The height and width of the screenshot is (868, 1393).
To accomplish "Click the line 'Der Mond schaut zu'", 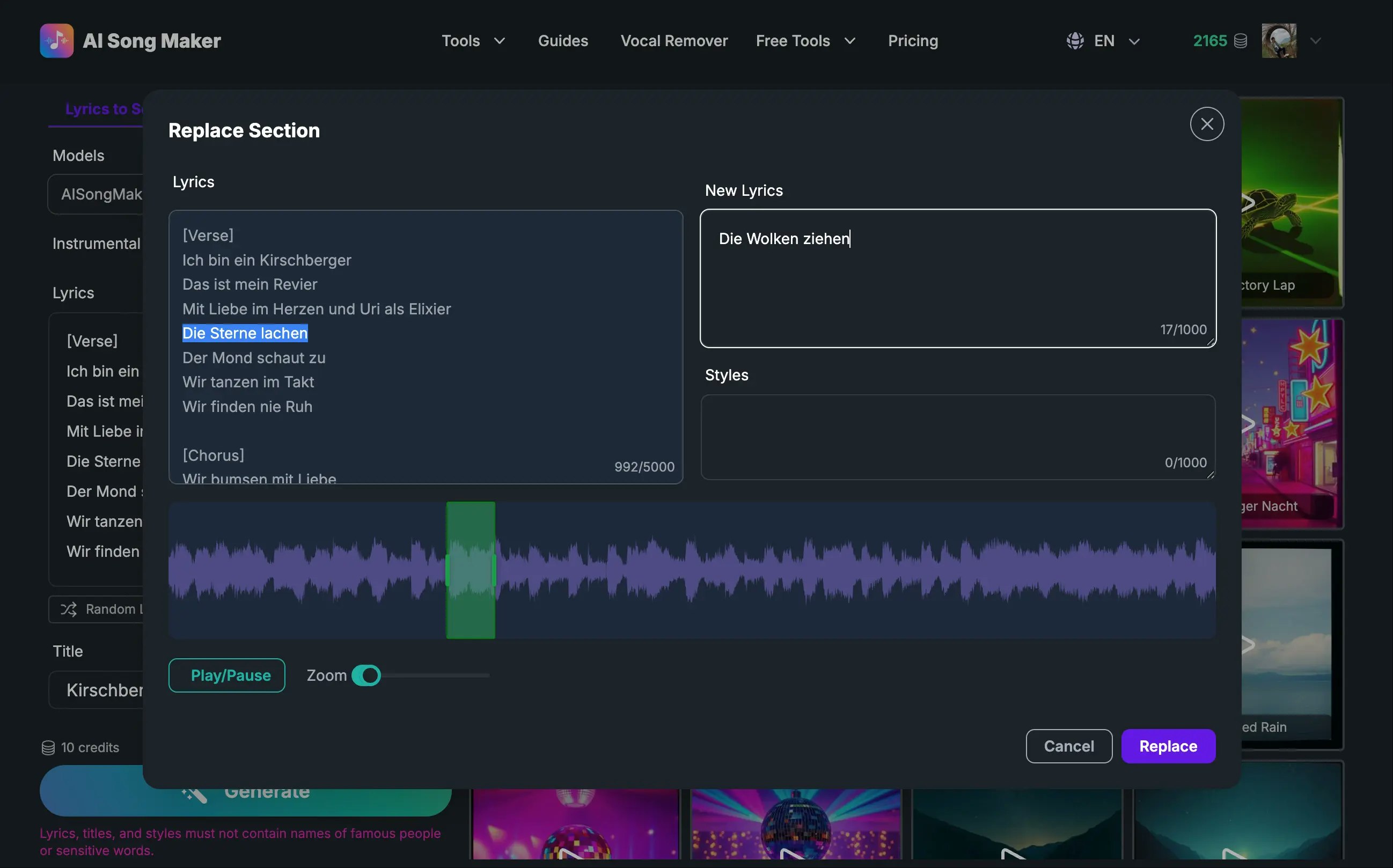I will point(254,358).
